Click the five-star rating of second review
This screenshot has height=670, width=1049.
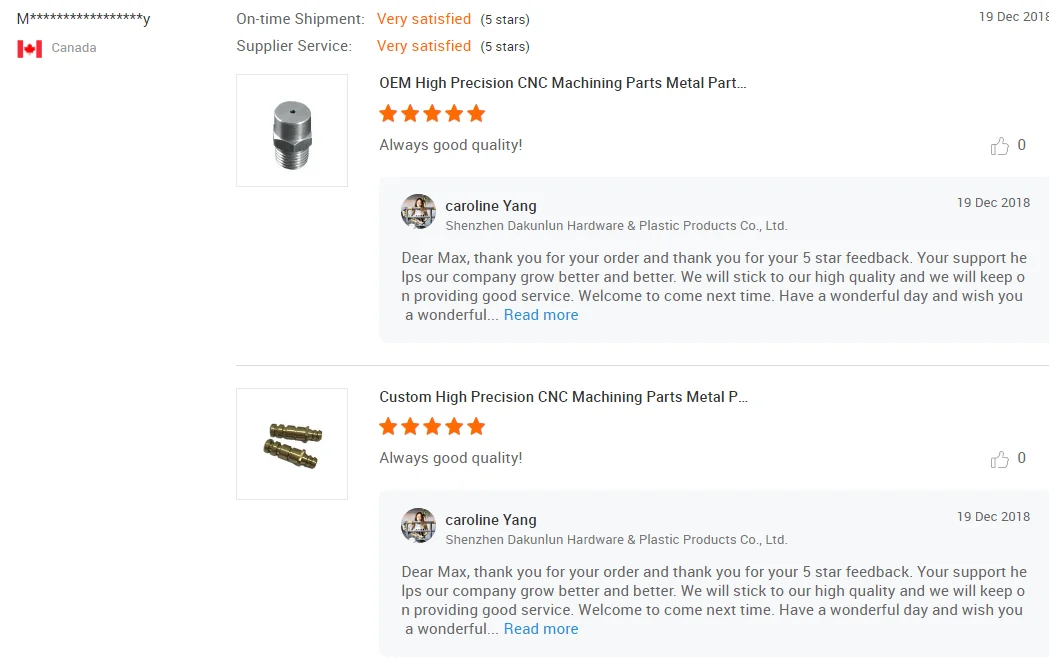point(432,427)
